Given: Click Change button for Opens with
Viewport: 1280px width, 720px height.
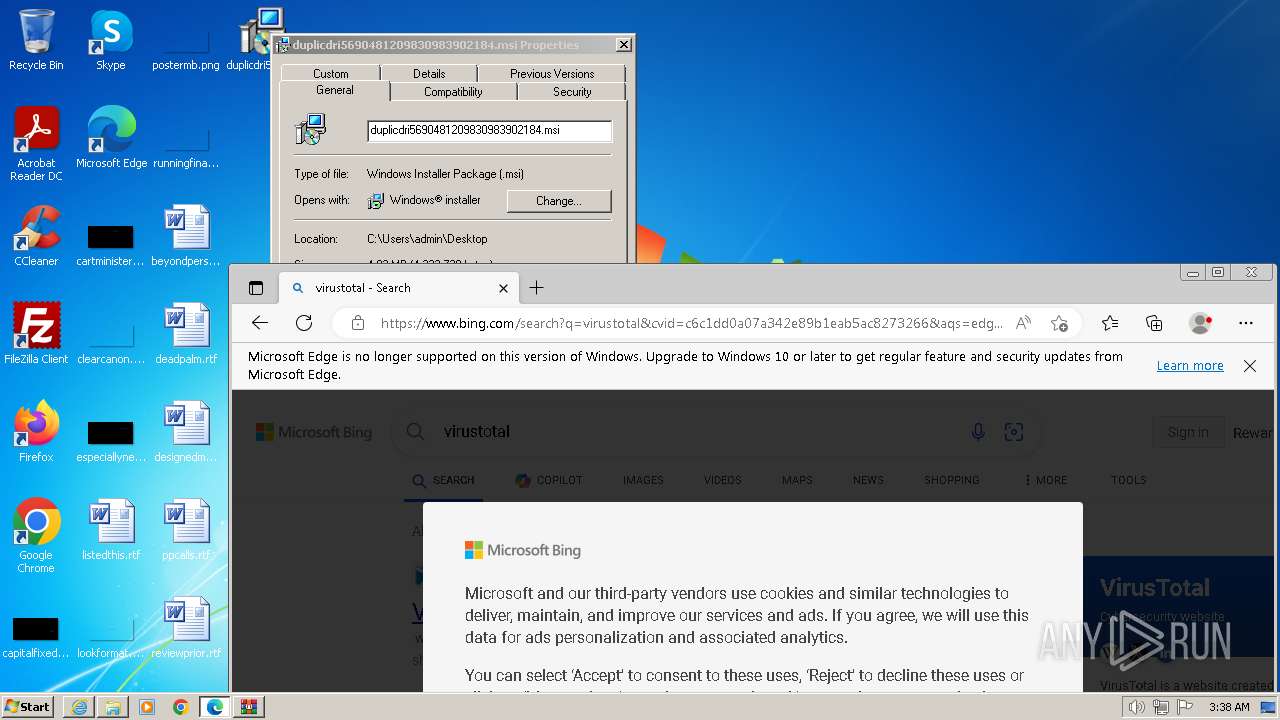Looking at the screenshot, I should 558,201.
